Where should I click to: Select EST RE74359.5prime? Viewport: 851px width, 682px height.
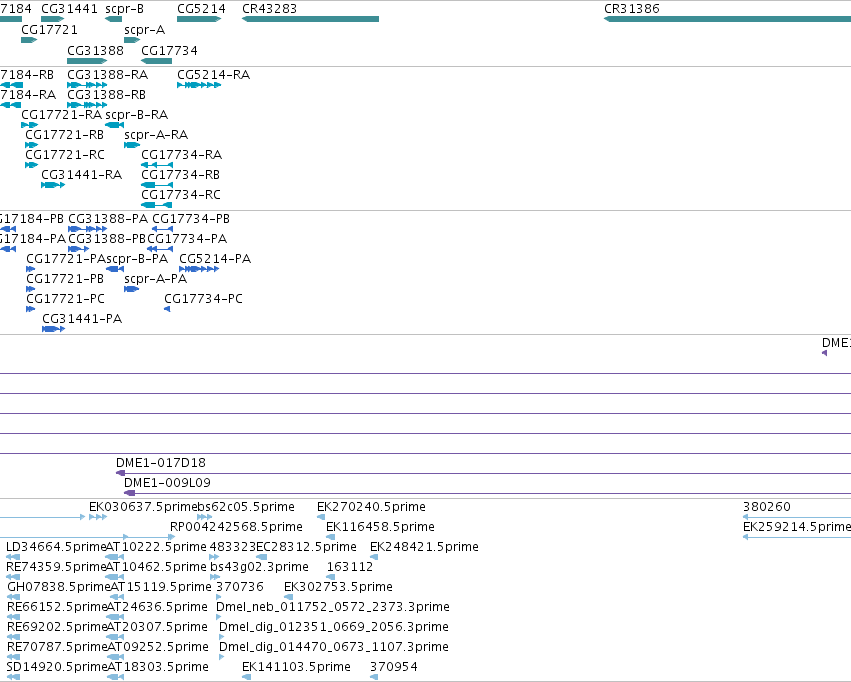(x=13, y=577)
